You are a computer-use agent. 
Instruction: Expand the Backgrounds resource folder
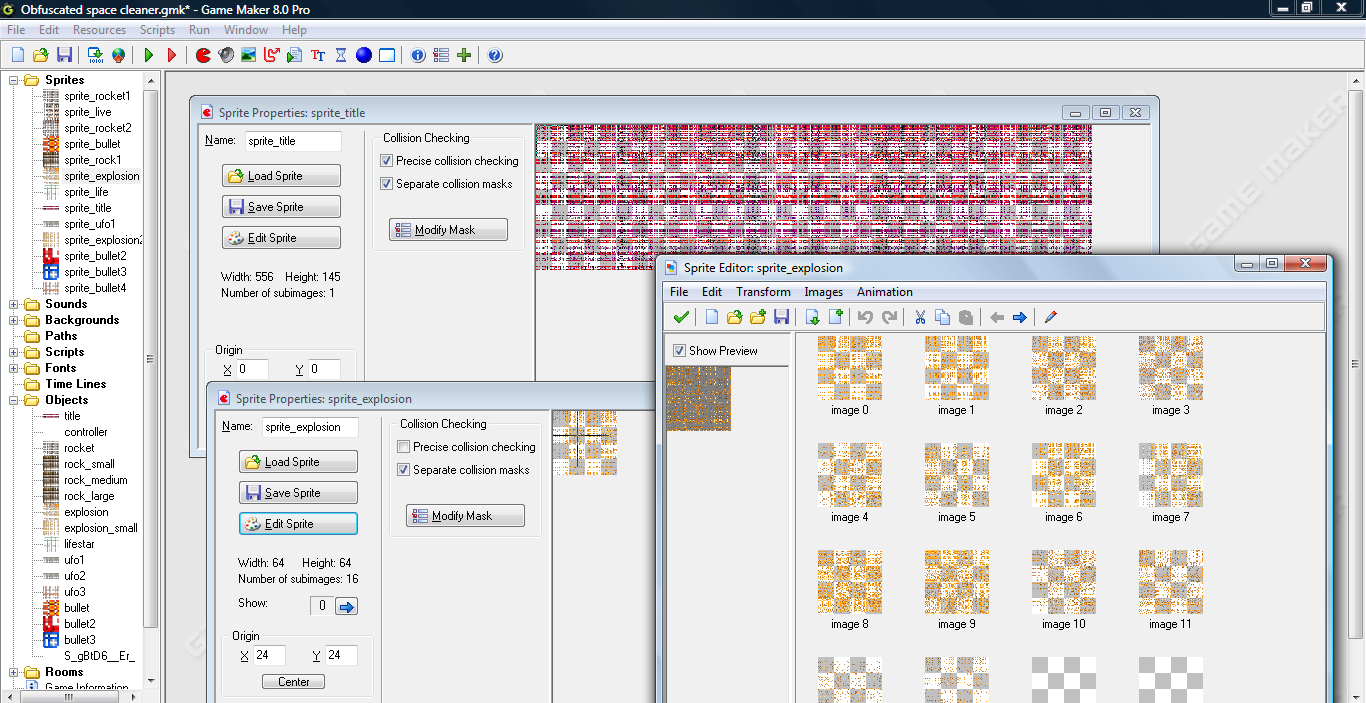pyautogui.click(x=14, y=320)
